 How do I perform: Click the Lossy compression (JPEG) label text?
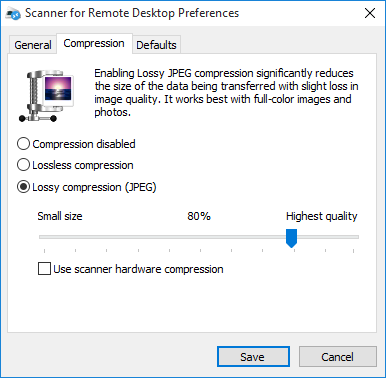tap(94, 187)
